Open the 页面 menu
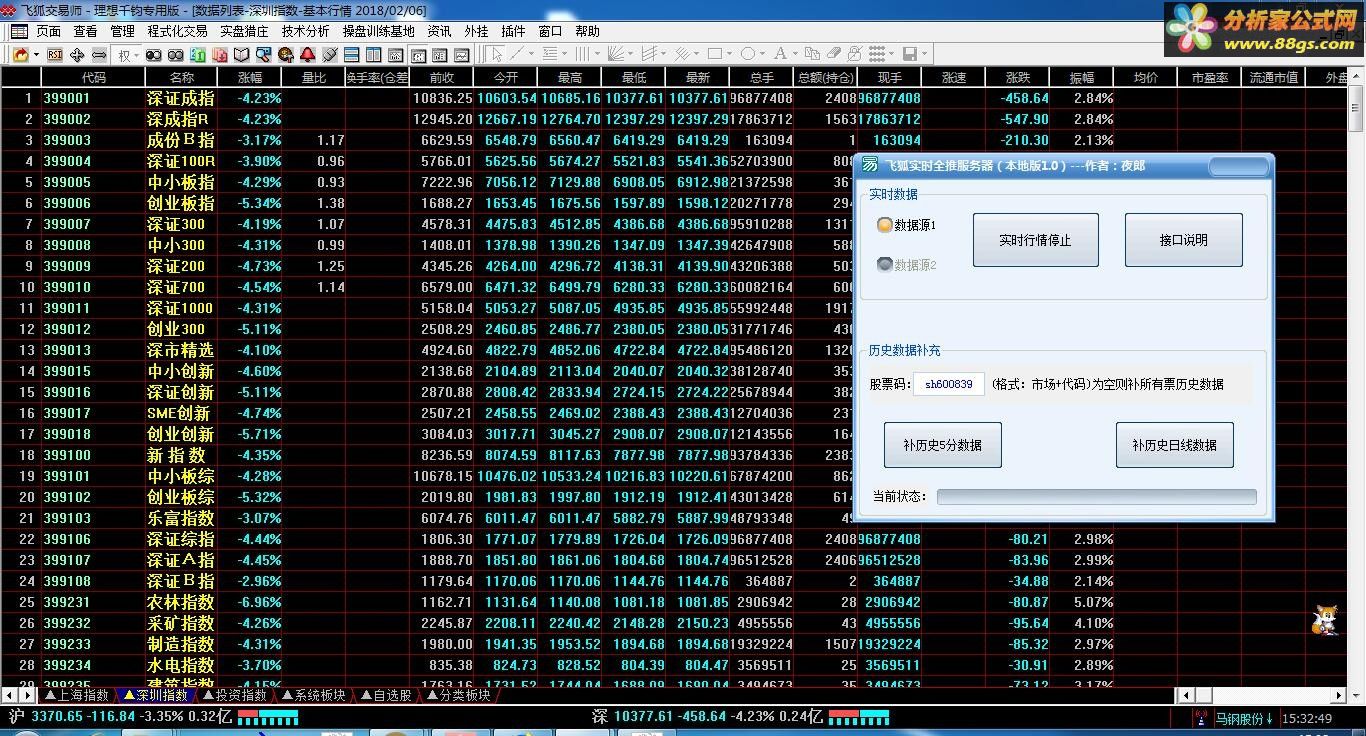This screenshot has width=1366, height=736. (x=48, y=31)
